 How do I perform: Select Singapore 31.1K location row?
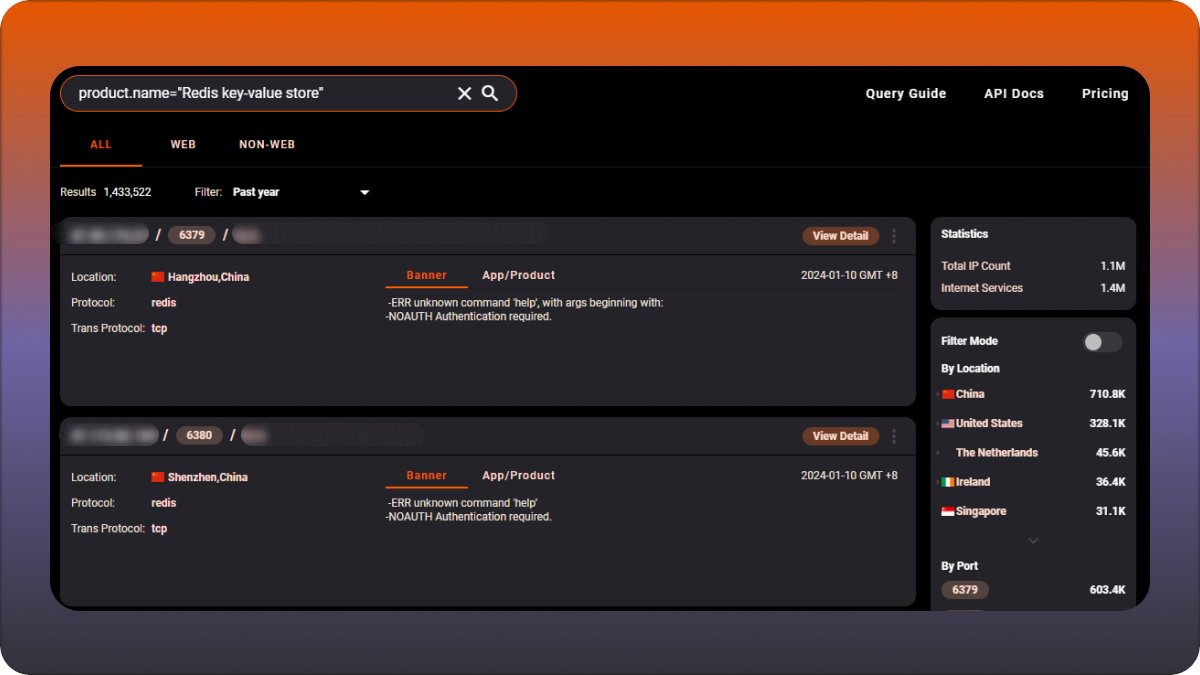(x=1033, y=511)
